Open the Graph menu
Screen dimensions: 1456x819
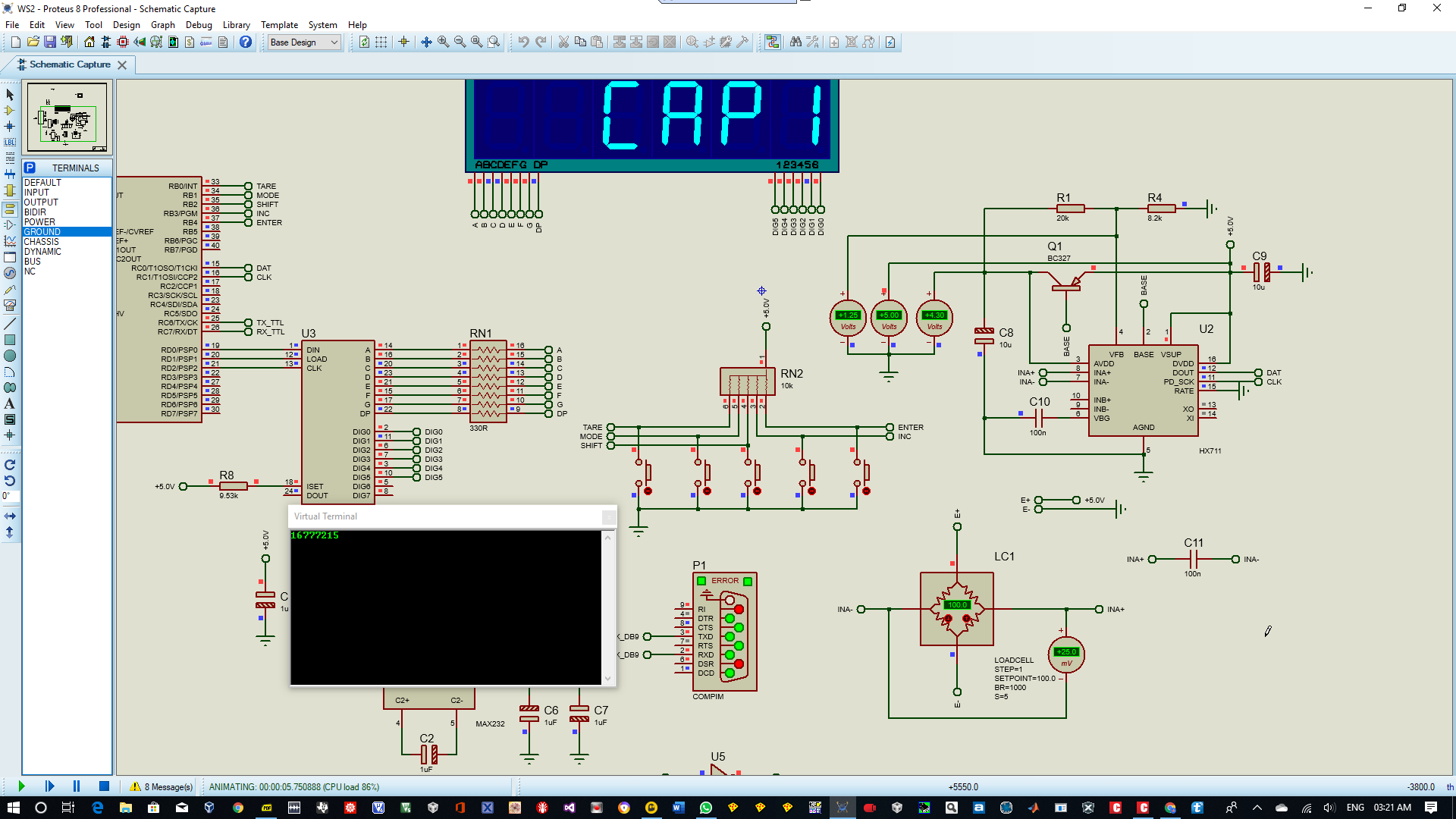(162, 25)
